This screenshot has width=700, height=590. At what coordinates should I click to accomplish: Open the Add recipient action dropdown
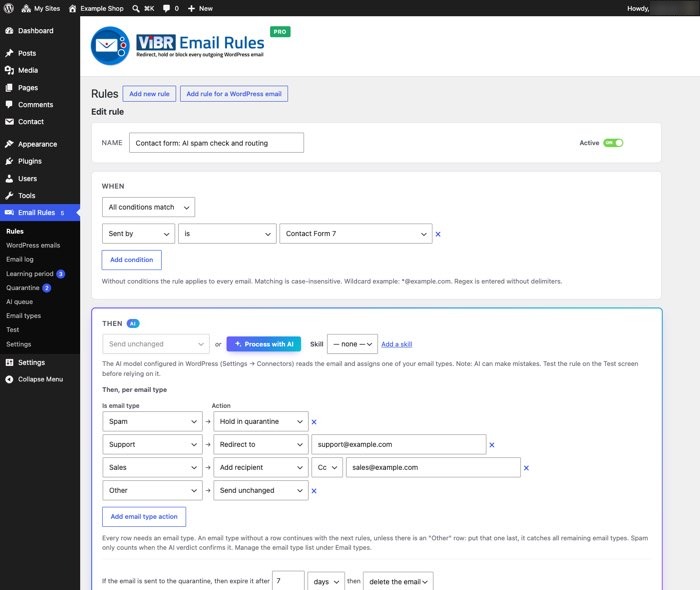(261, 467)
